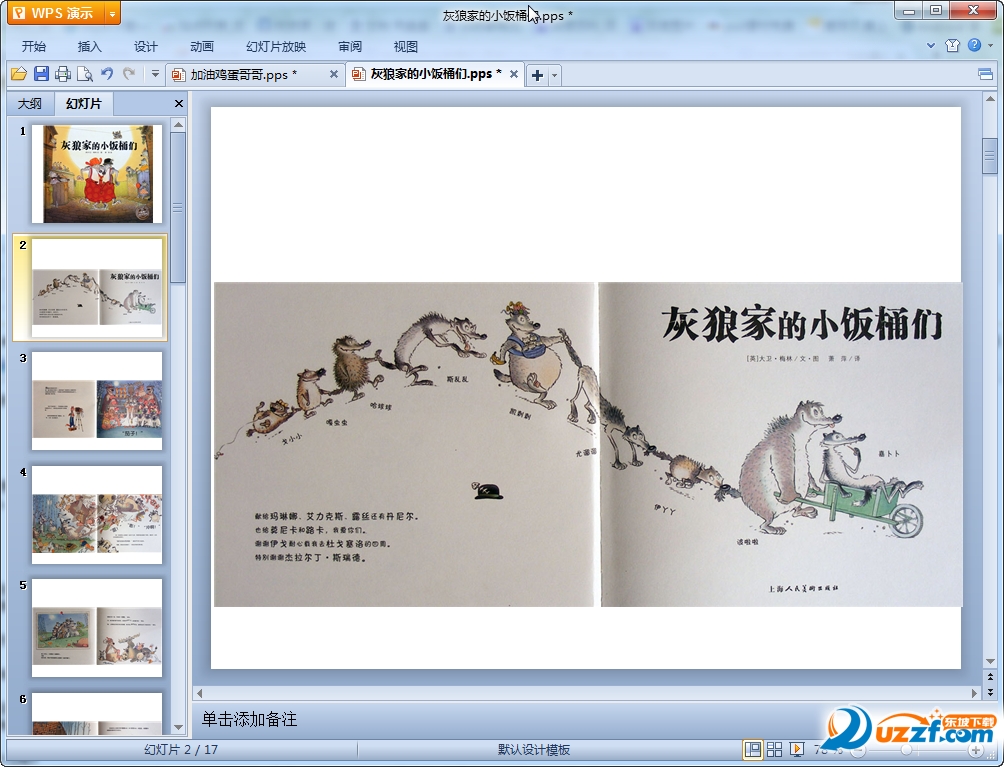Open the 幻灯片放映 ribbon tab
This screenshot has width=1004, height=767.
pos(276,47)
